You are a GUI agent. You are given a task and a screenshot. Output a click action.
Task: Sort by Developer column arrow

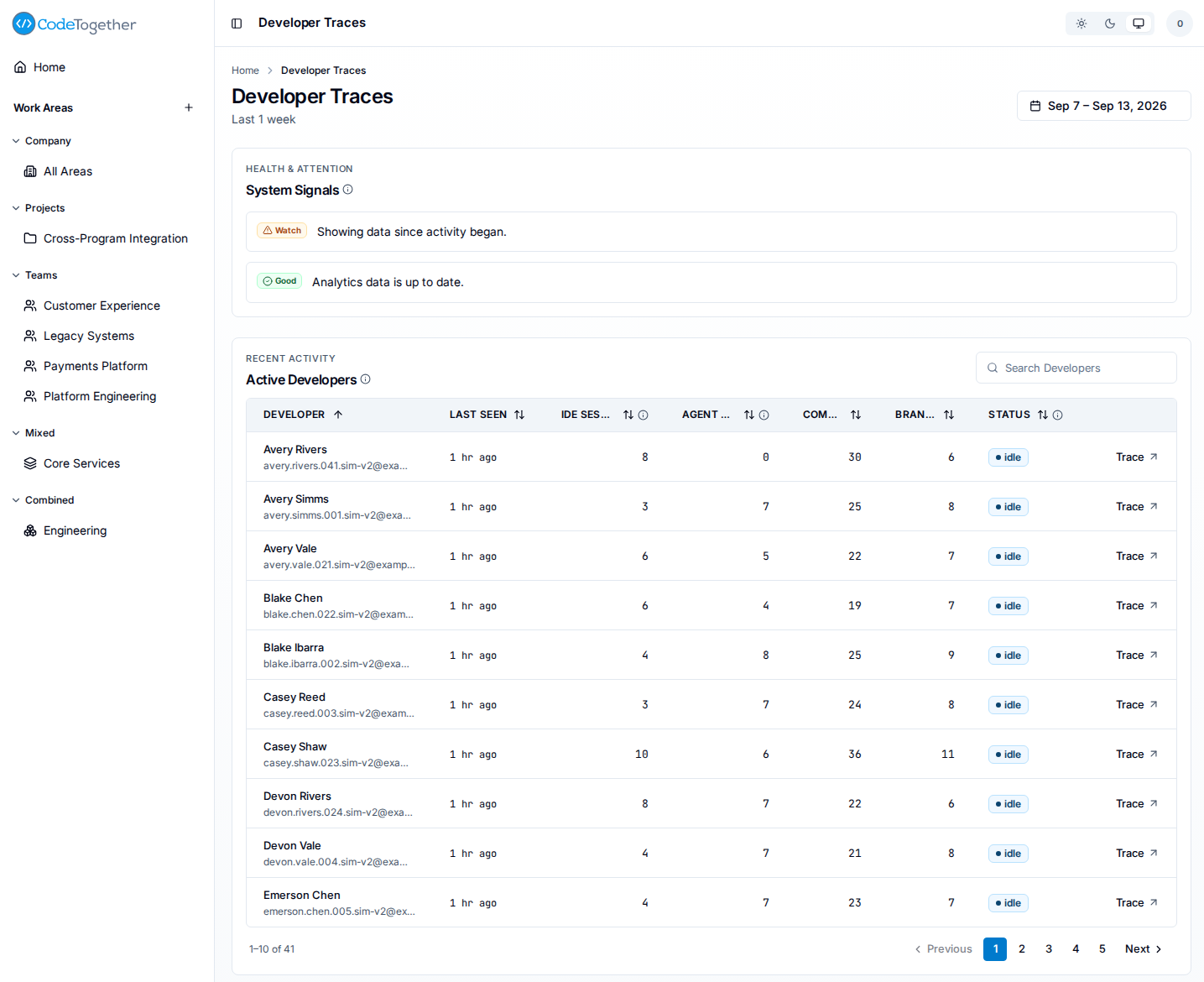pos(338,415)
